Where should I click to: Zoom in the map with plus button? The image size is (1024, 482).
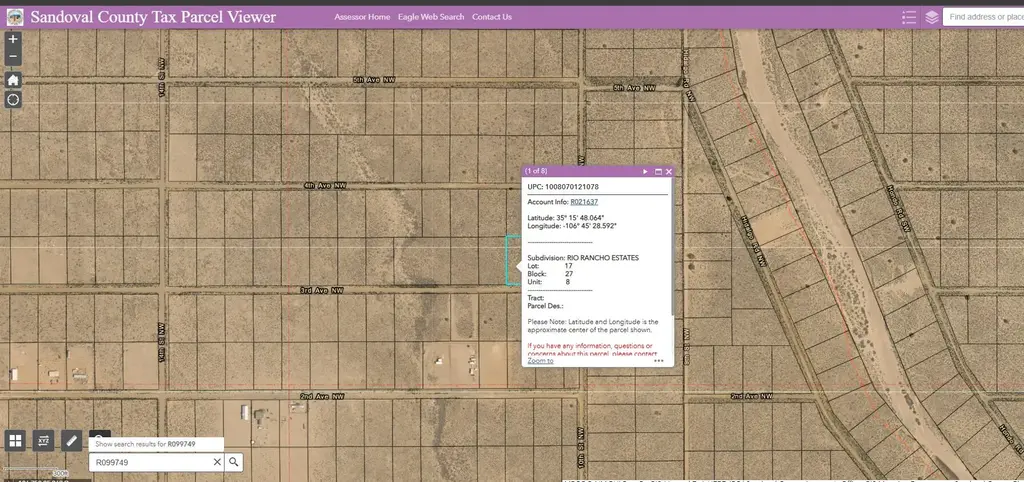click(13, 39)
